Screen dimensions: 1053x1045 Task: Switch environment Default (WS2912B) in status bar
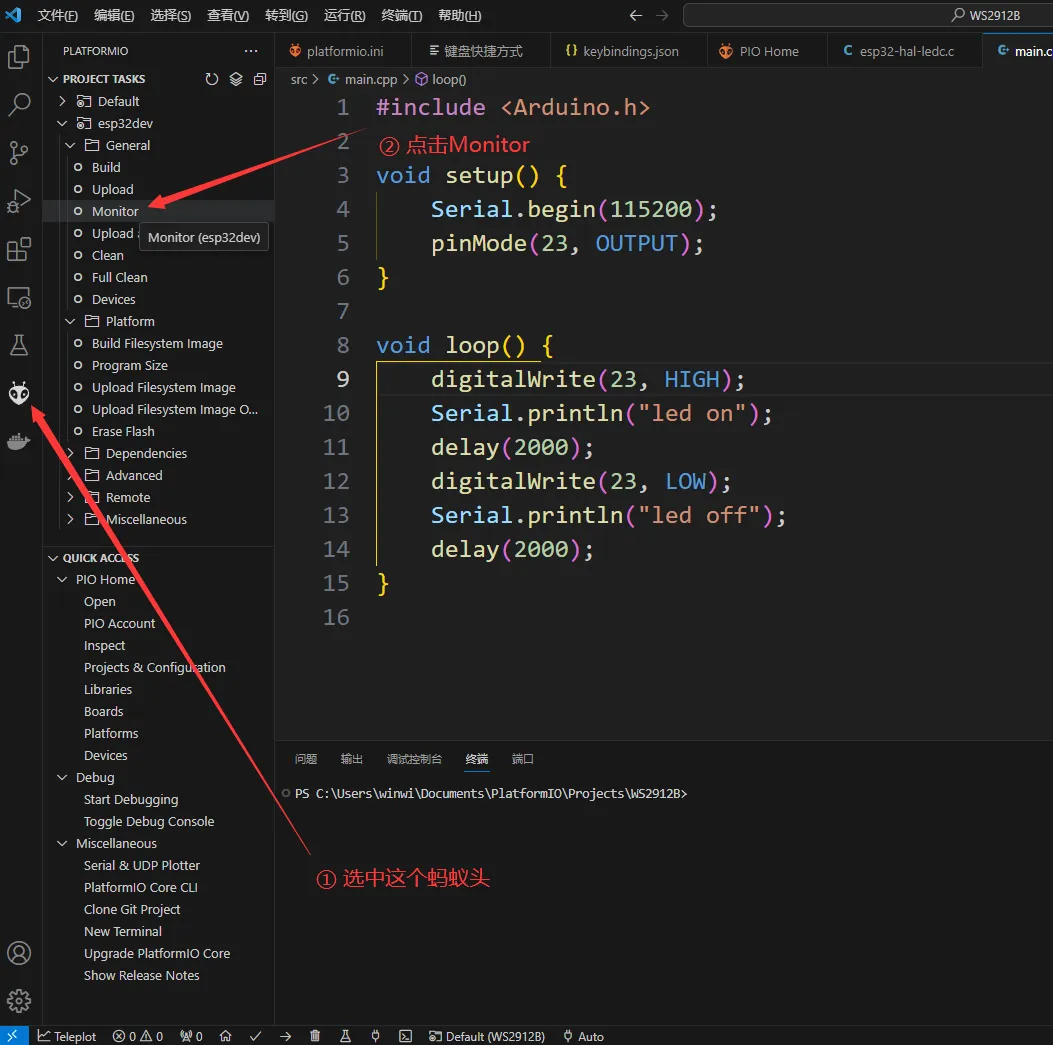click(x=487, y=1036)
